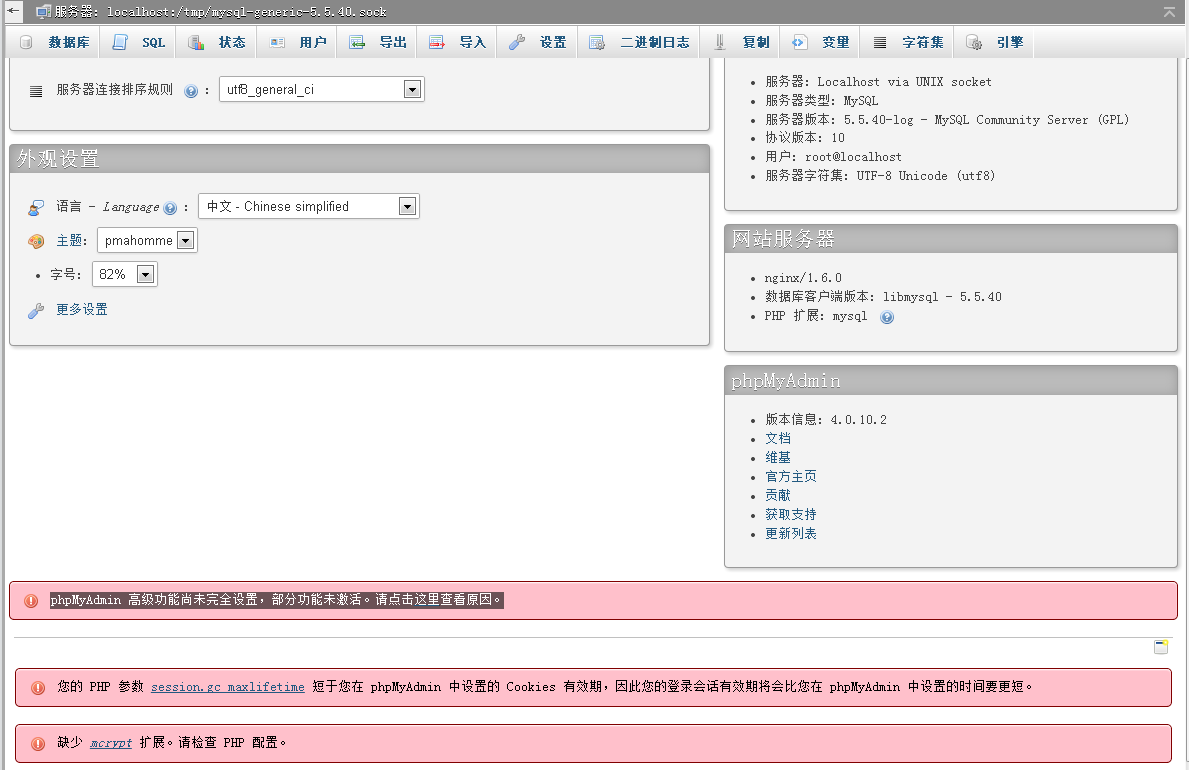Screen dimensions: 1189x770
Task: Open the 官方主页 link
Action: 791,476
